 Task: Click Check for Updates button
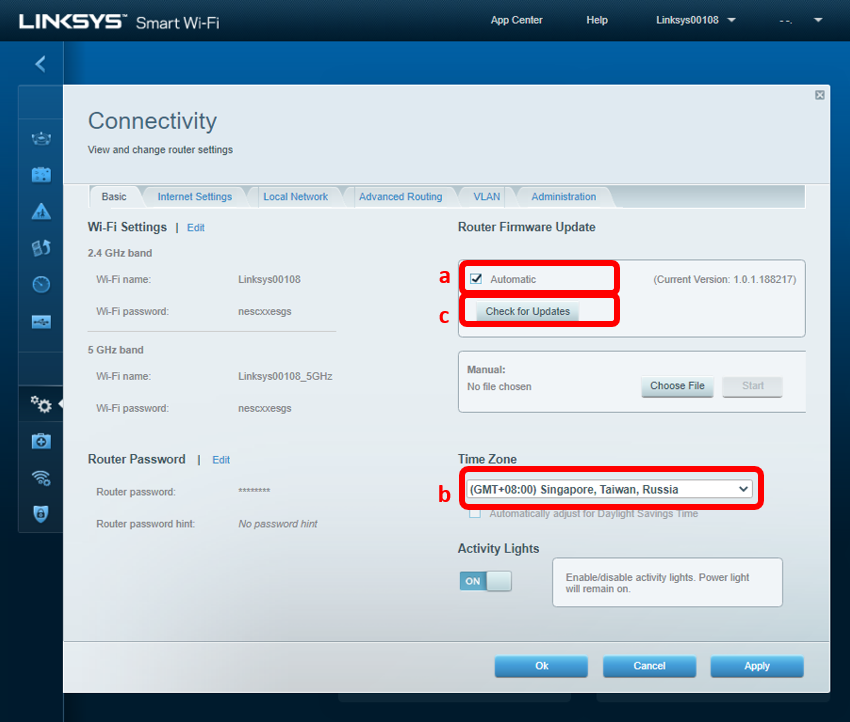(527, 311)
